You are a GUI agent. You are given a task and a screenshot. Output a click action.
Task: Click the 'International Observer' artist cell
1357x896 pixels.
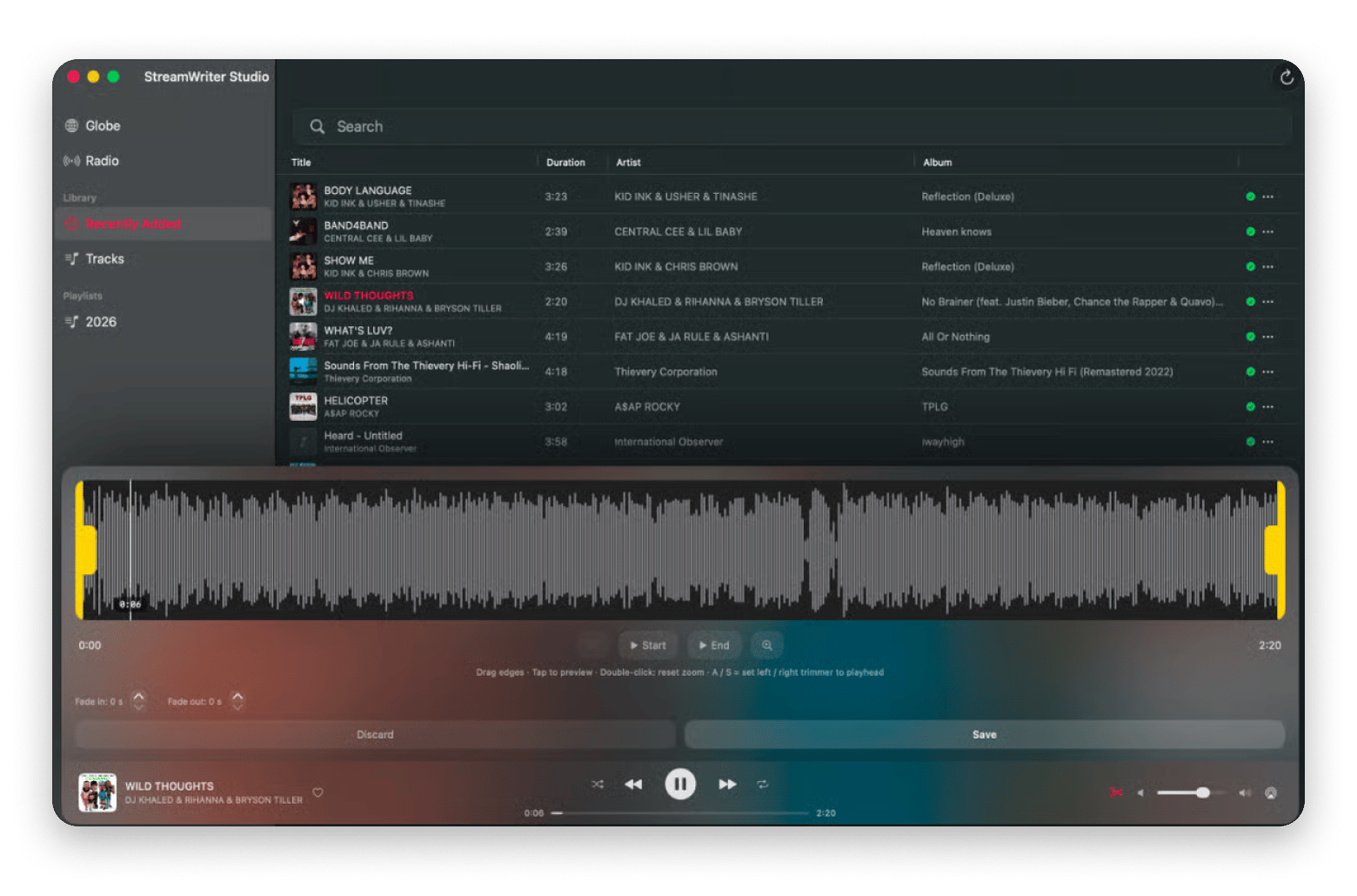point(668,442)
